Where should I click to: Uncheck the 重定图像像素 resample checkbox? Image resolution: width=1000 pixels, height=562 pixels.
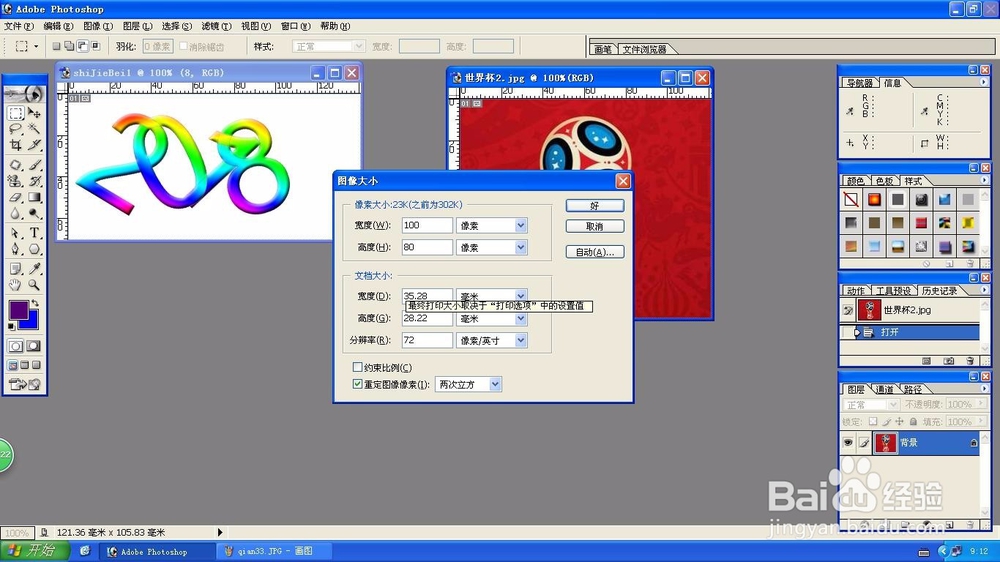(357, 384)
